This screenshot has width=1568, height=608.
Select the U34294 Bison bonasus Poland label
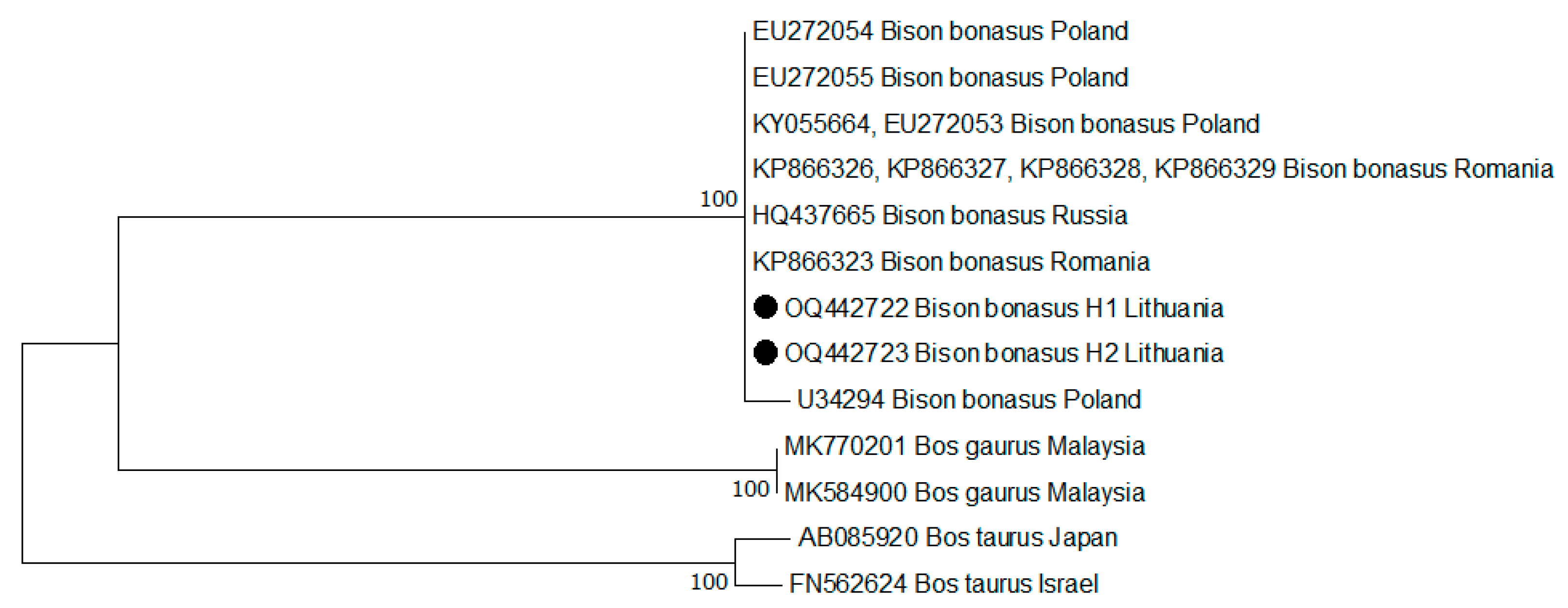[968, 400]
